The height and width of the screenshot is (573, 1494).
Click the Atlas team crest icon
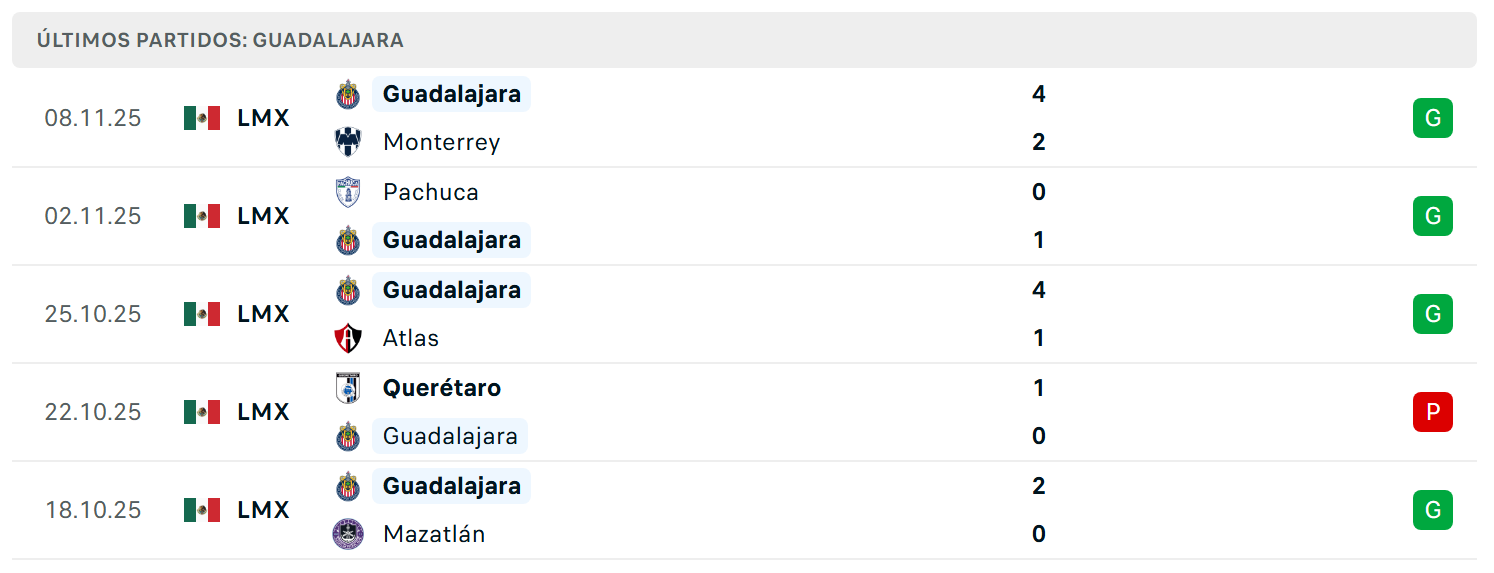point(348,338)
